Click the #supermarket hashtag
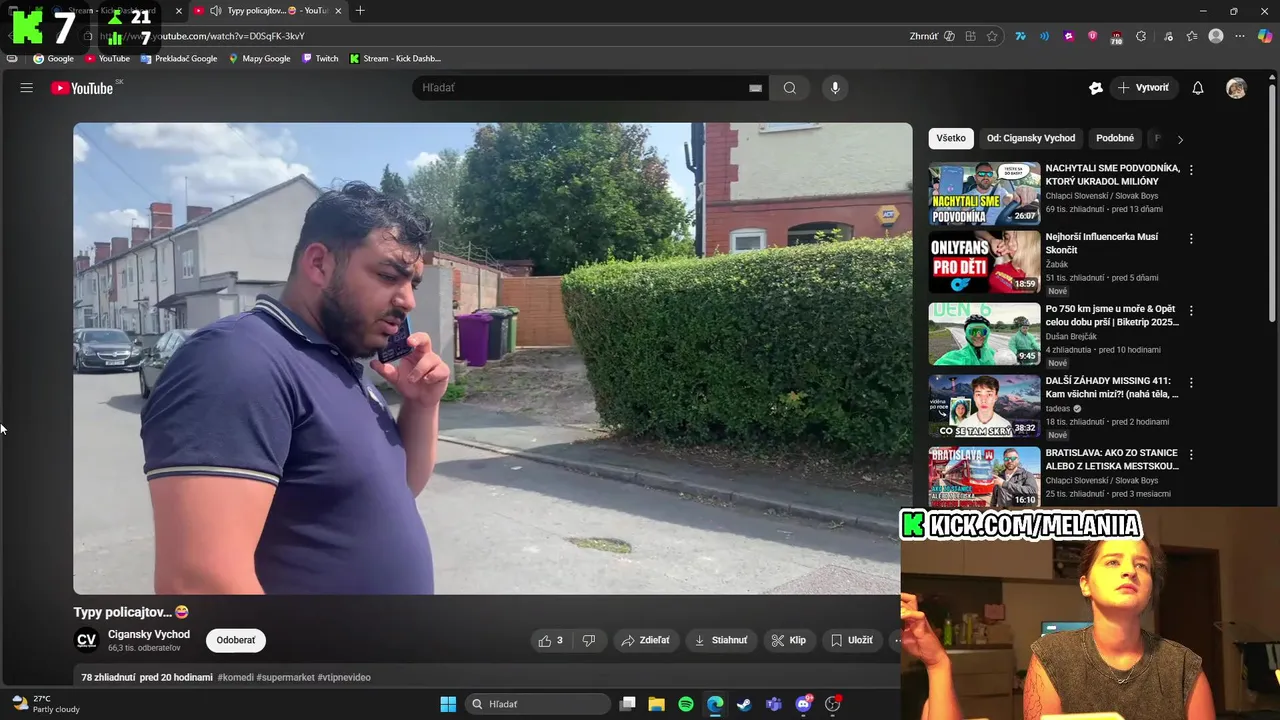The image size is (1280, 720). point(285,677)
